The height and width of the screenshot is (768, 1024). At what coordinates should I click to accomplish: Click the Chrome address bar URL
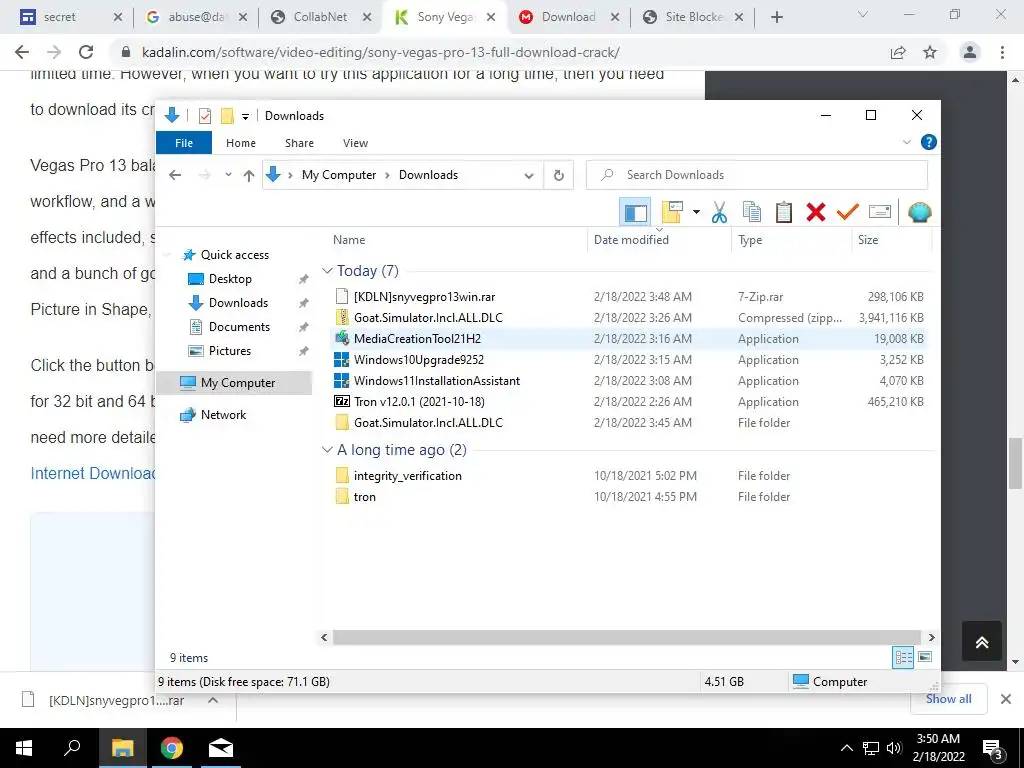381,52
